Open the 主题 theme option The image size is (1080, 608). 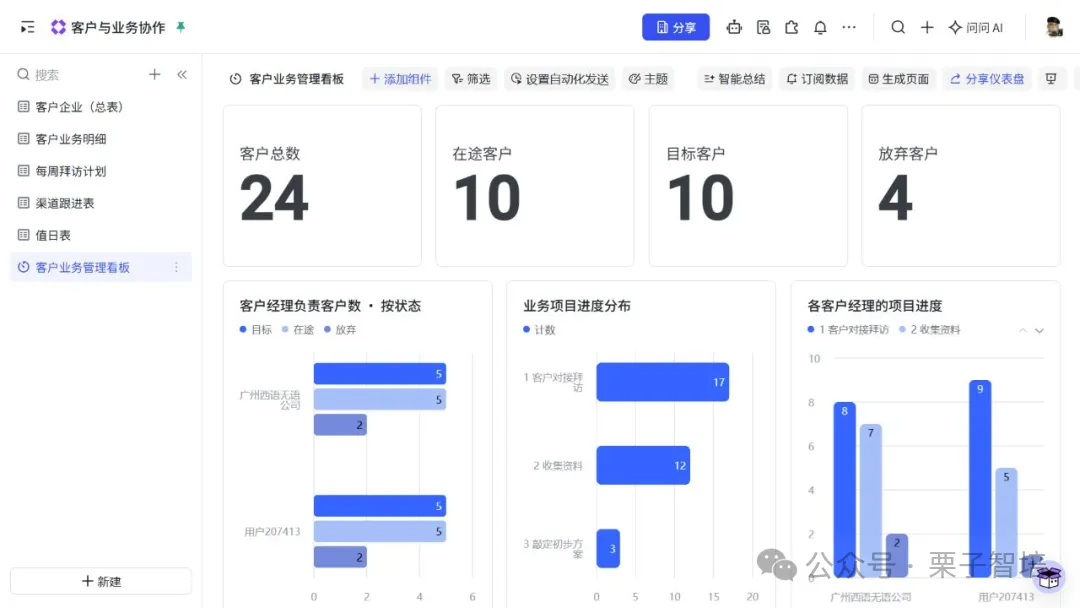tap(648, 79)
